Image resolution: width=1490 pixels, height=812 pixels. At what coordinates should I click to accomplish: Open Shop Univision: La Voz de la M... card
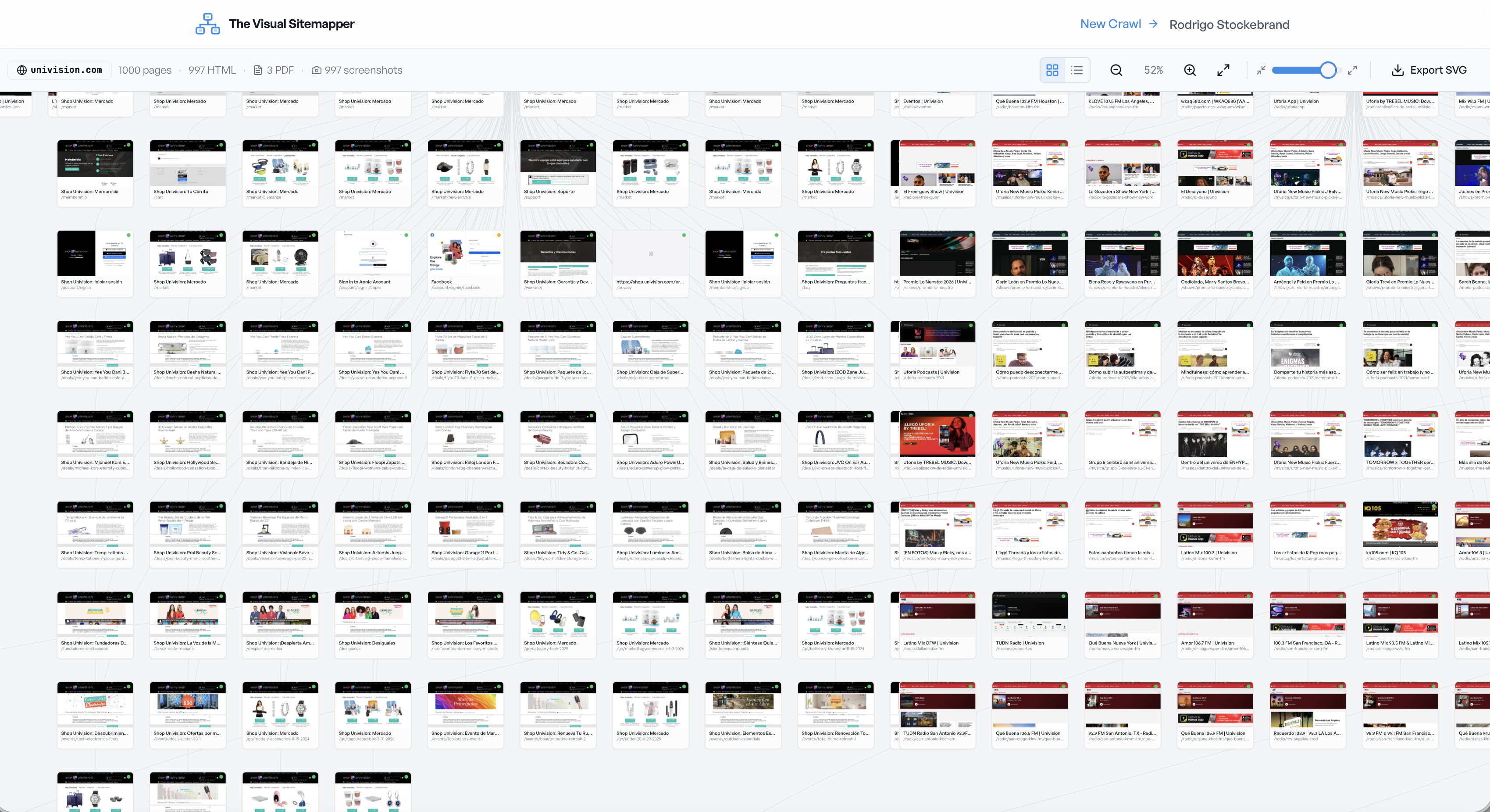[188, 625]
